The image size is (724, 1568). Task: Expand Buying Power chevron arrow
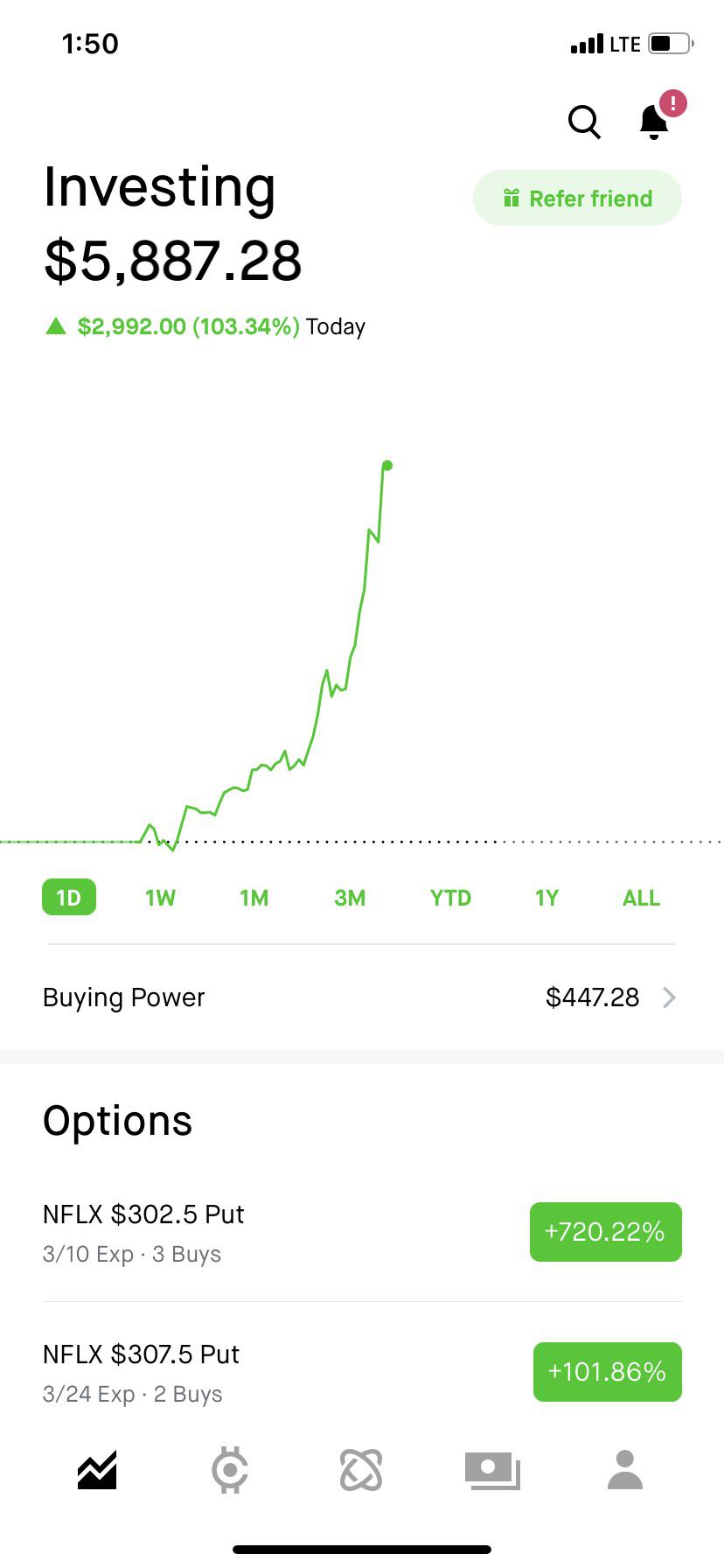(x=669, y=997)
